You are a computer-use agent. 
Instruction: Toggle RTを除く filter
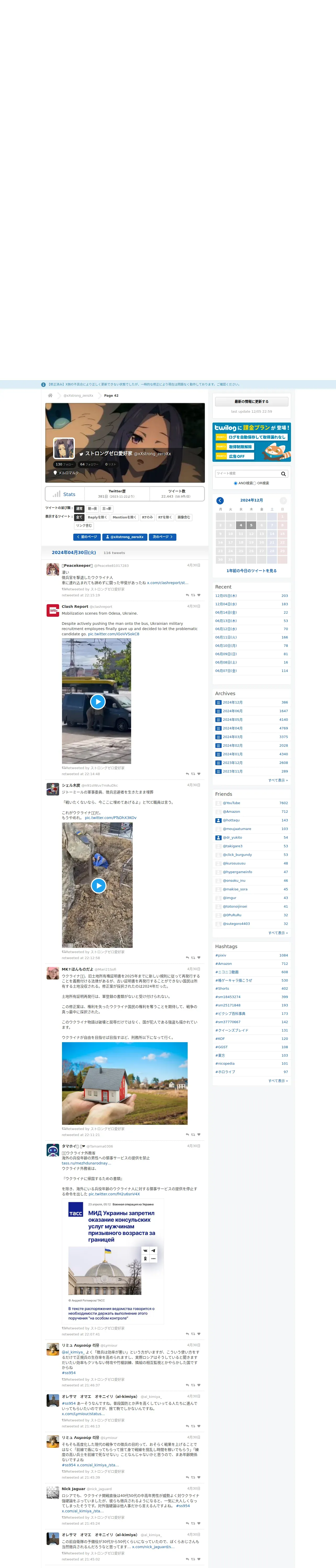[165, 517]
